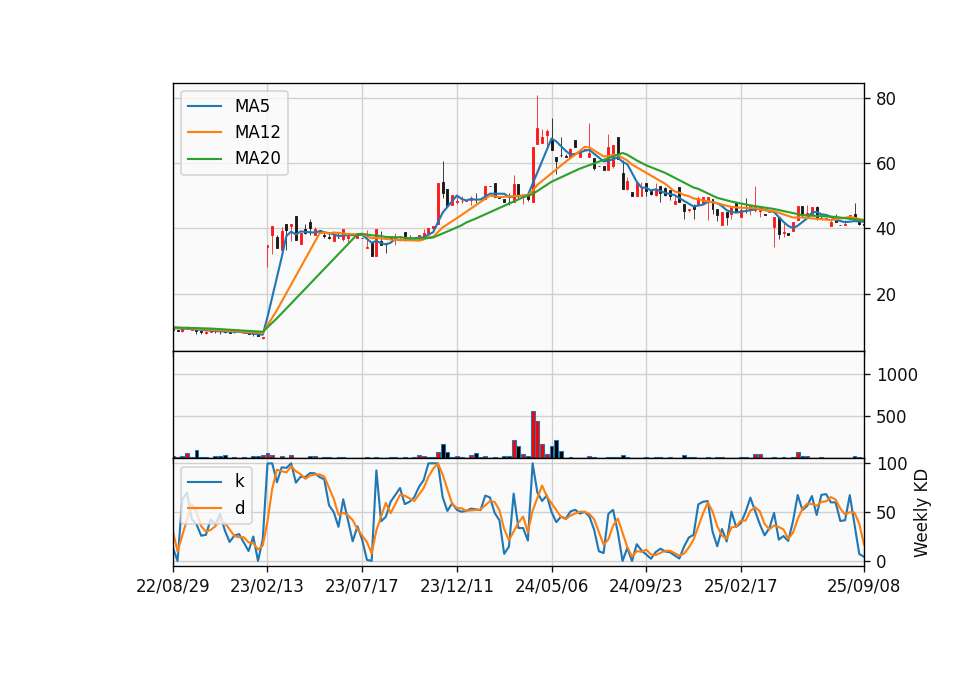Viewport: 960px width, 690px height.
Task: Click the price axis label 80
Action: point(885,99)
